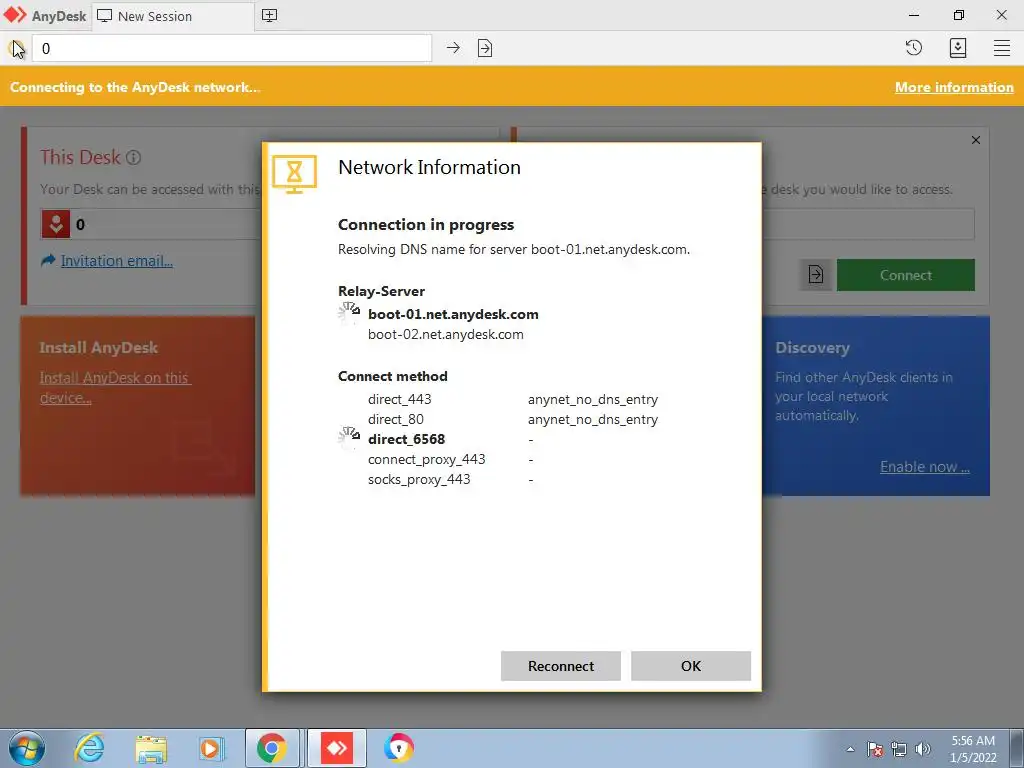1024x768 pixels.
Task: Launch Internet Explorer from taskbar
Action: click(89, 748)
